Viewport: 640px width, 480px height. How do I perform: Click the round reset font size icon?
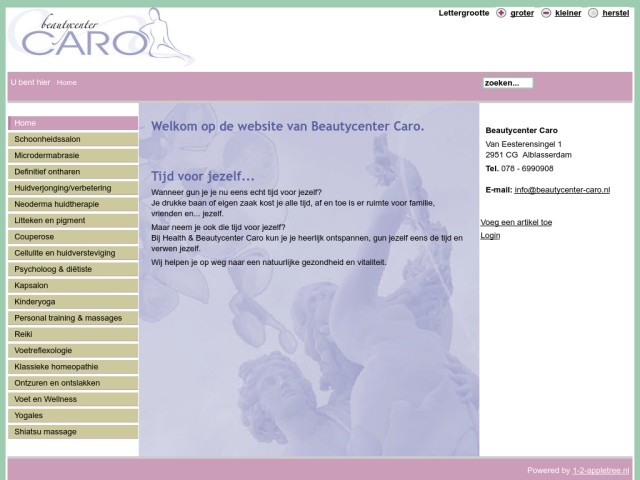593,13
